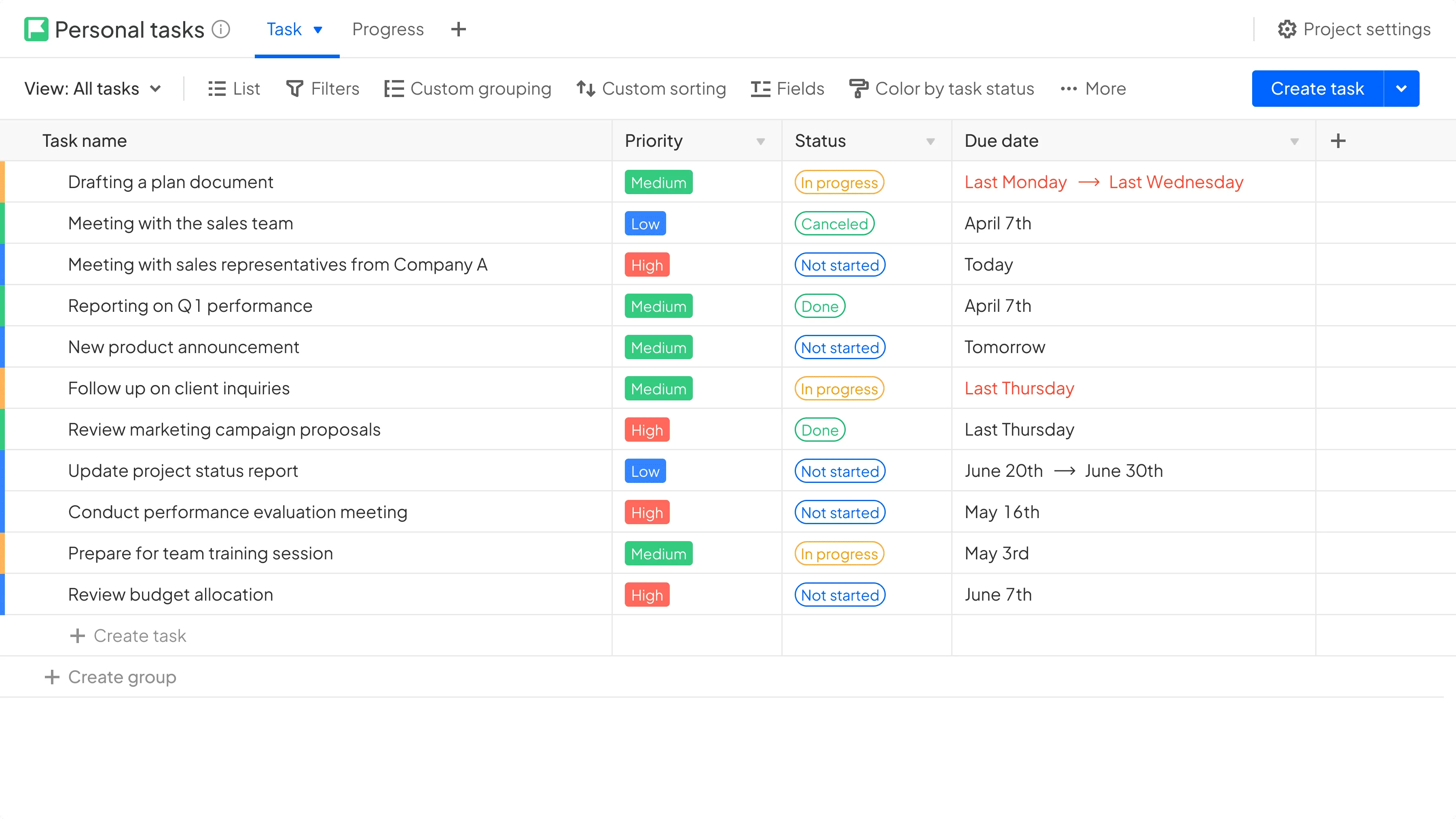Add a new column with plus icon

1338,141
